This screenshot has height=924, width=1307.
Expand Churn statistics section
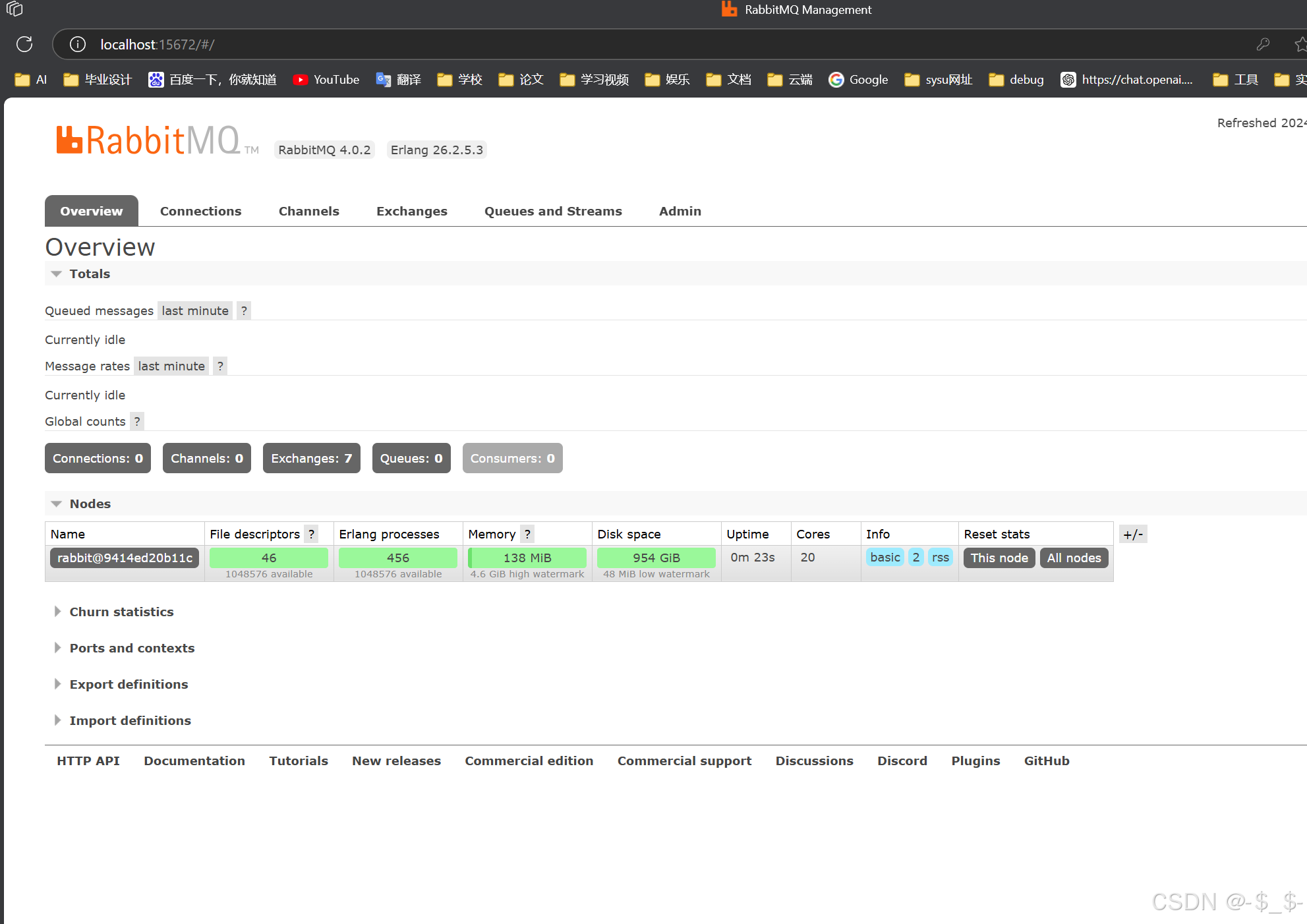pos(114,612)
